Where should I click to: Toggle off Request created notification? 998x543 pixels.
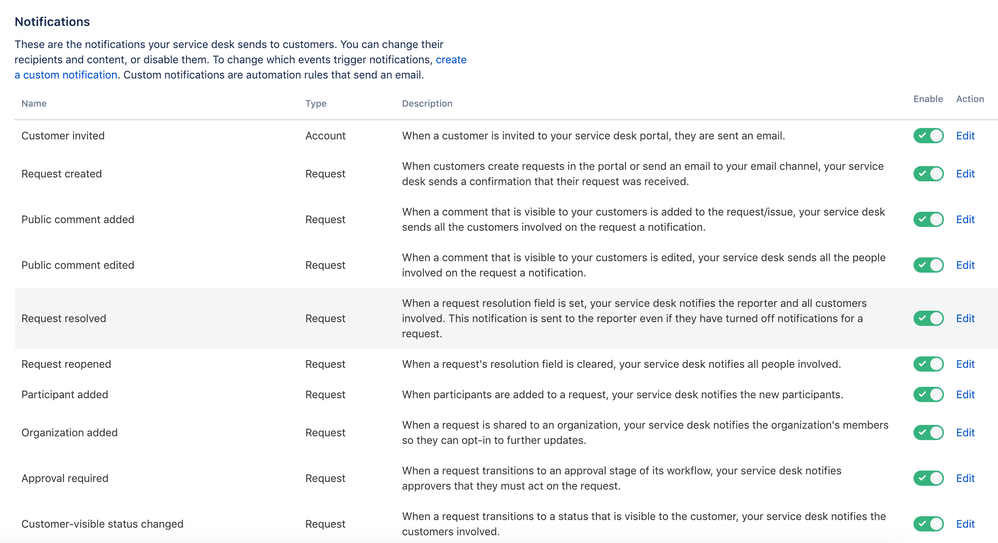click(x=928, y=174)
